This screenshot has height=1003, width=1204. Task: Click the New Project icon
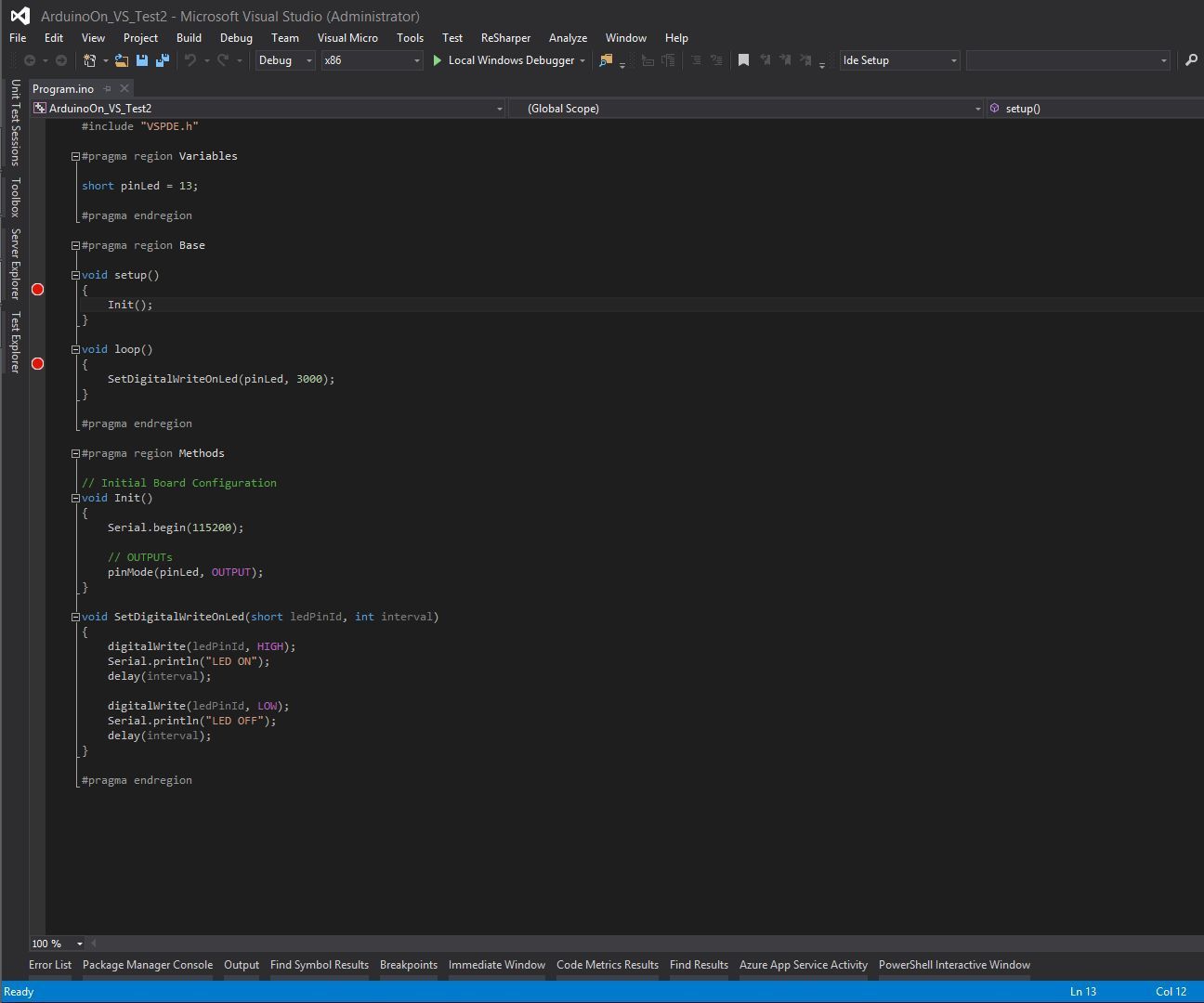(89, 60)
